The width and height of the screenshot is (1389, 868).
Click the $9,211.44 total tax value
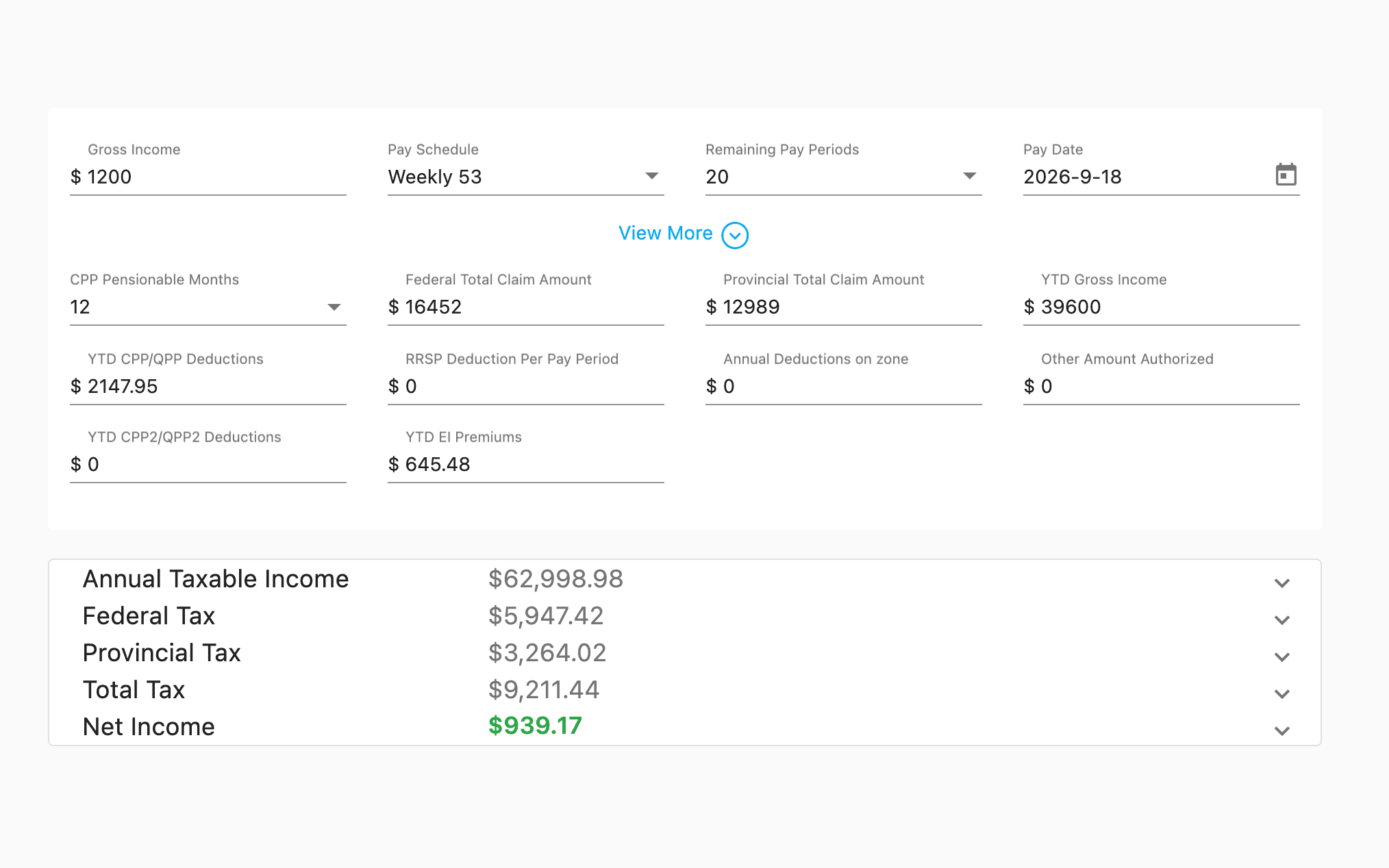pos(544,690)
